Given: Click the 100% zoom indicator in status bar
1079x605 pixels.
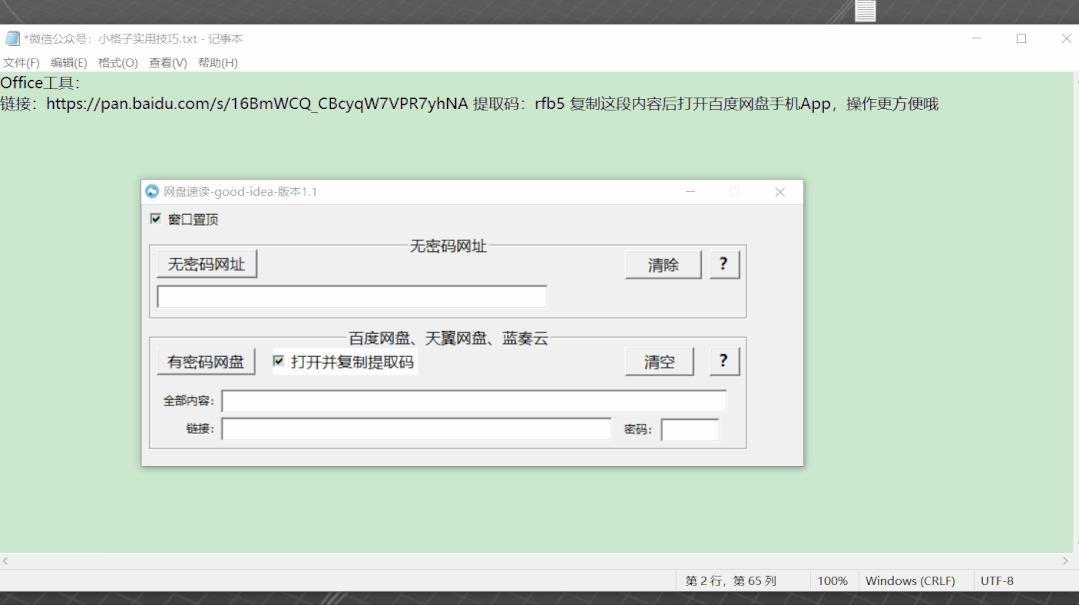Looking at the screenshot, I should click(834, 580).
